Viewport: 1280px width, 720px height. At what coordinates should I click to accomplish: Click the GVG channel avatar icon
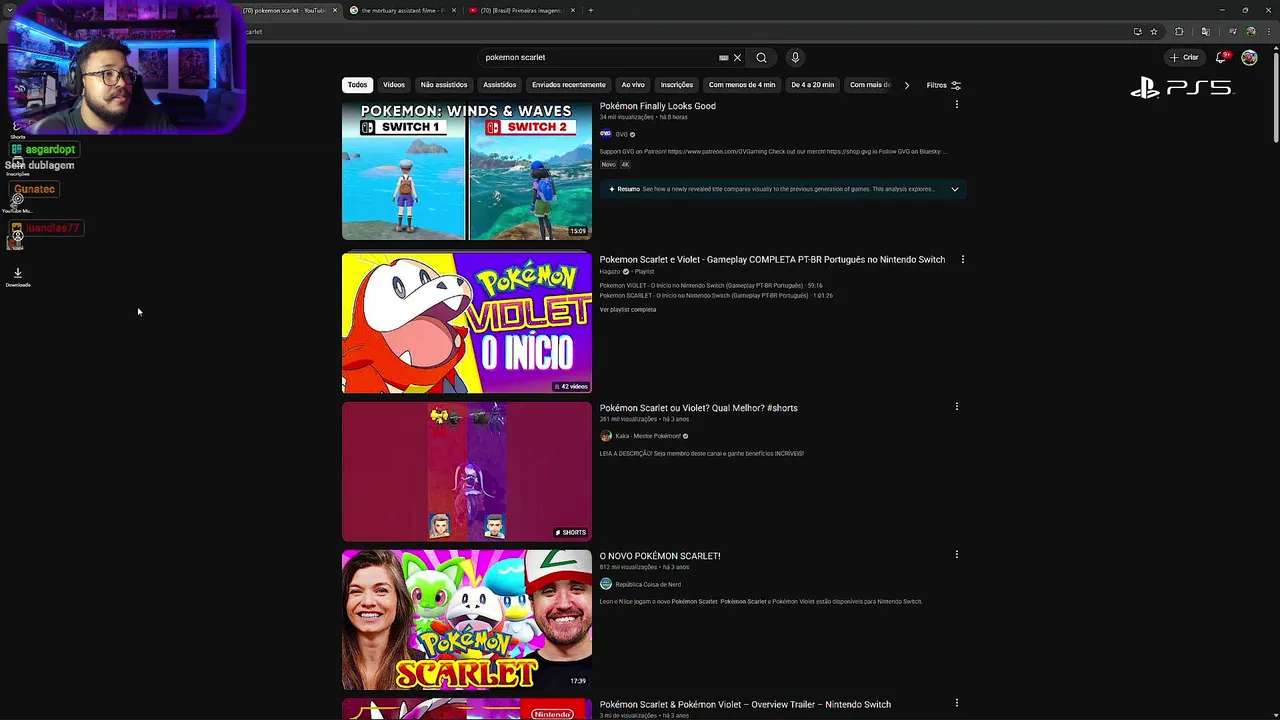pos(605,134)
